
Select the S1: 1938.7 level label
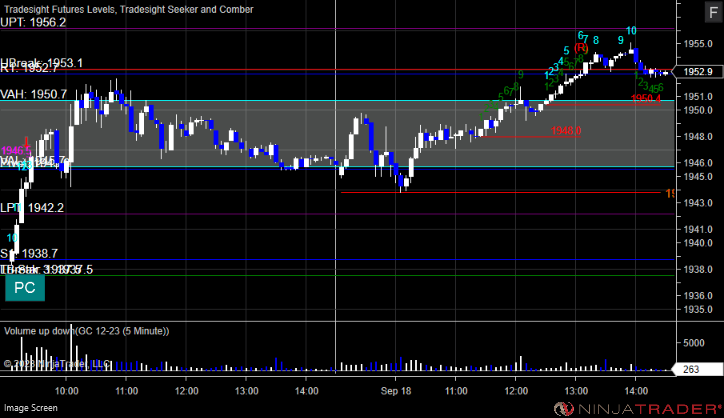pyautogui.click(x=29, y=253)
